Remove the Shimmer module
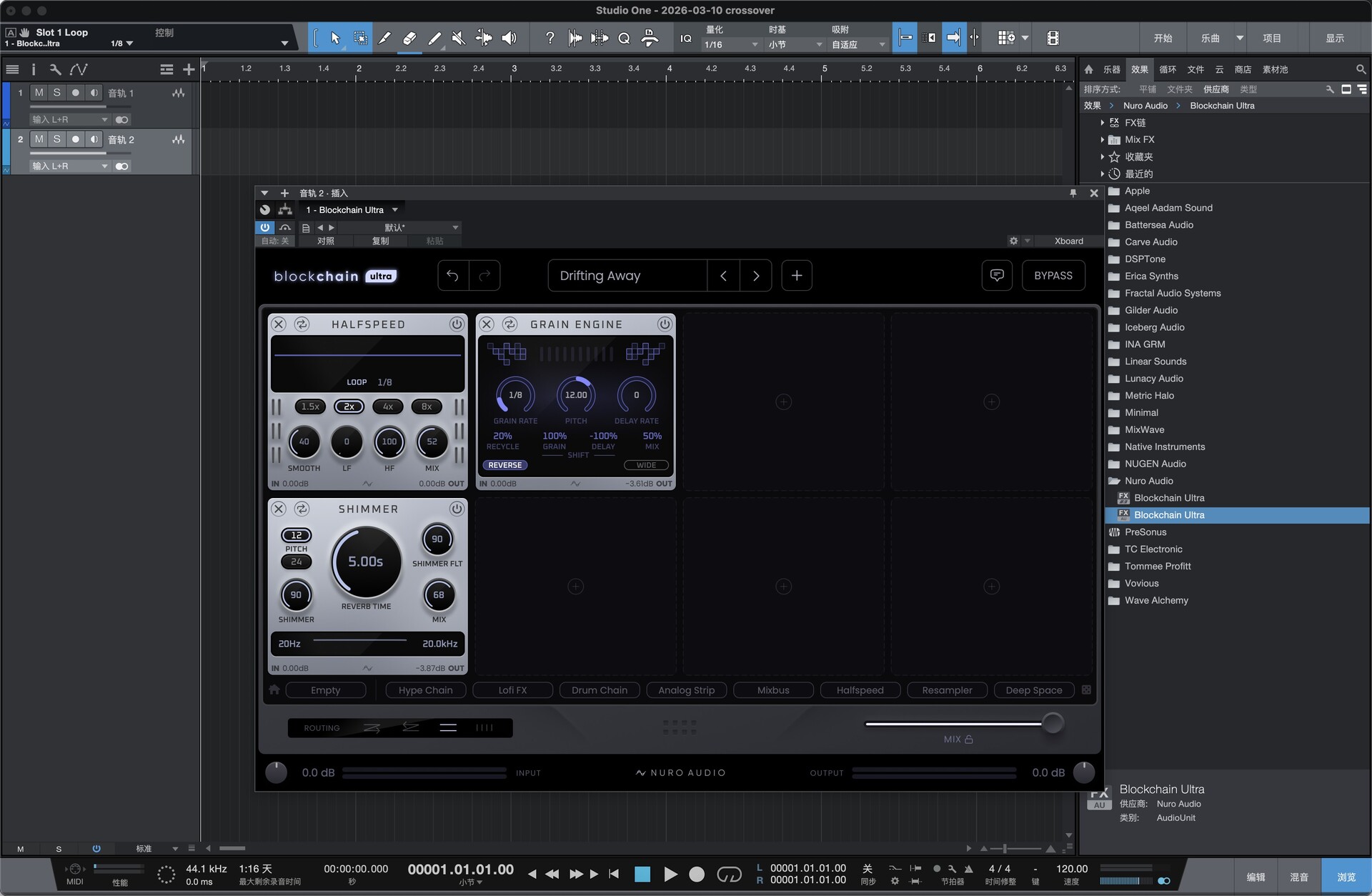This screenshot has height=896, width=1372. pyautogui.click(x=279, y=509)
